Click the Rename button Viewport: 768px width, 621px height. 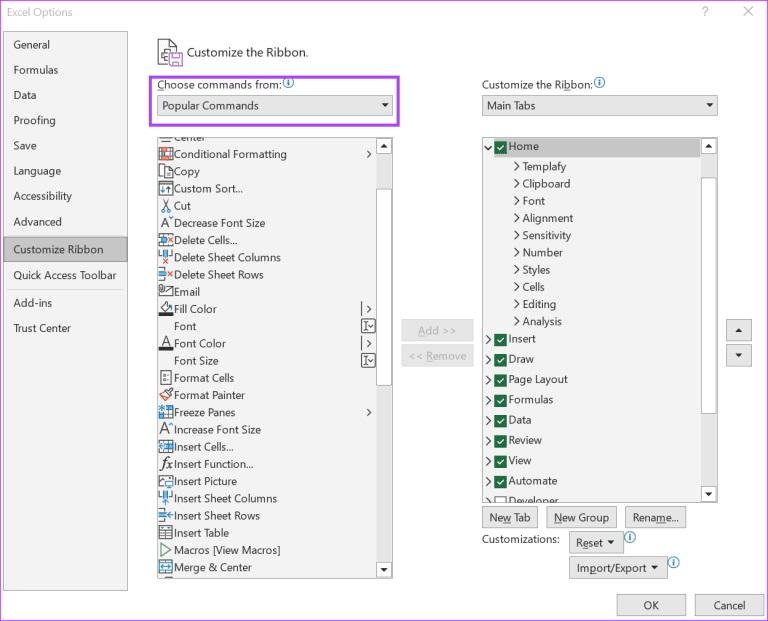pyautogui.click(x=655, y=517)
